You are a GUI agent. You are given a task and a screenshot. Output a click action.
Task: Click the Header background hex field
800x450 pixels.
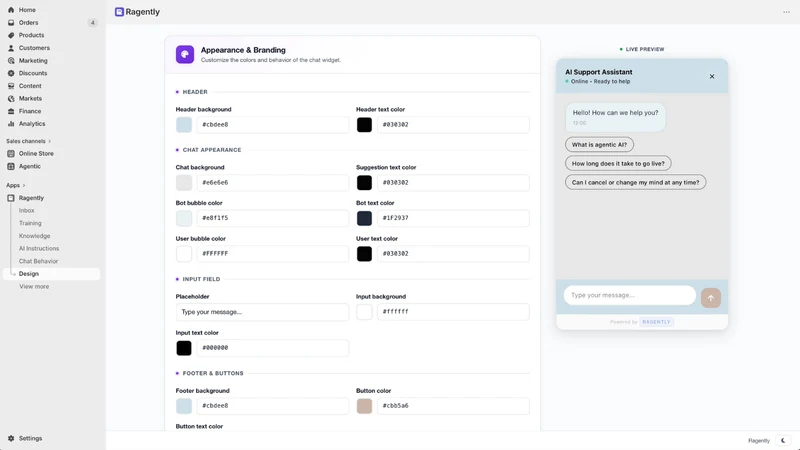273,124
